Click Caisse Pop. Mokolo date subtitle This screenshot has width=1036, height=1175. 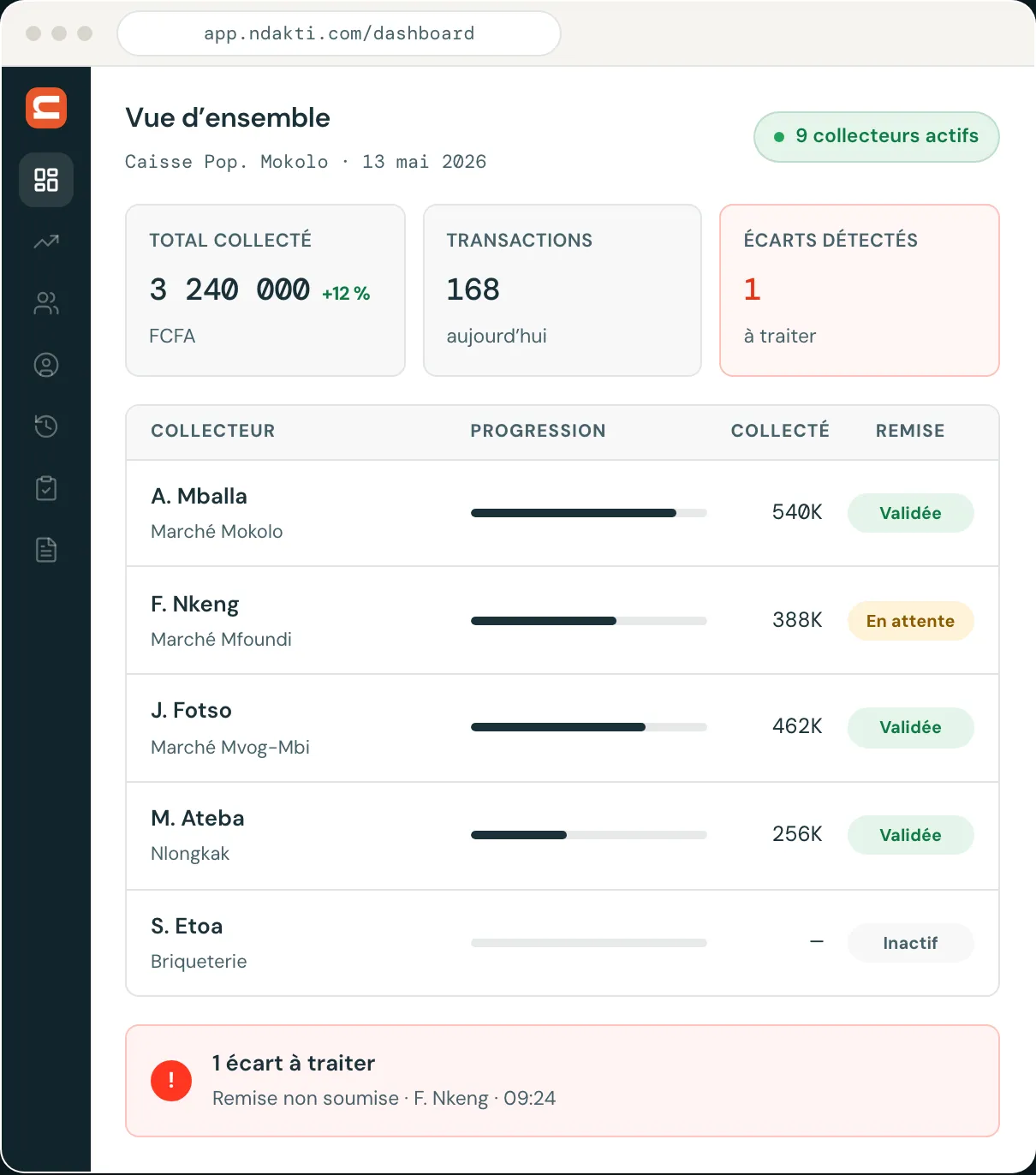(306, 162)
